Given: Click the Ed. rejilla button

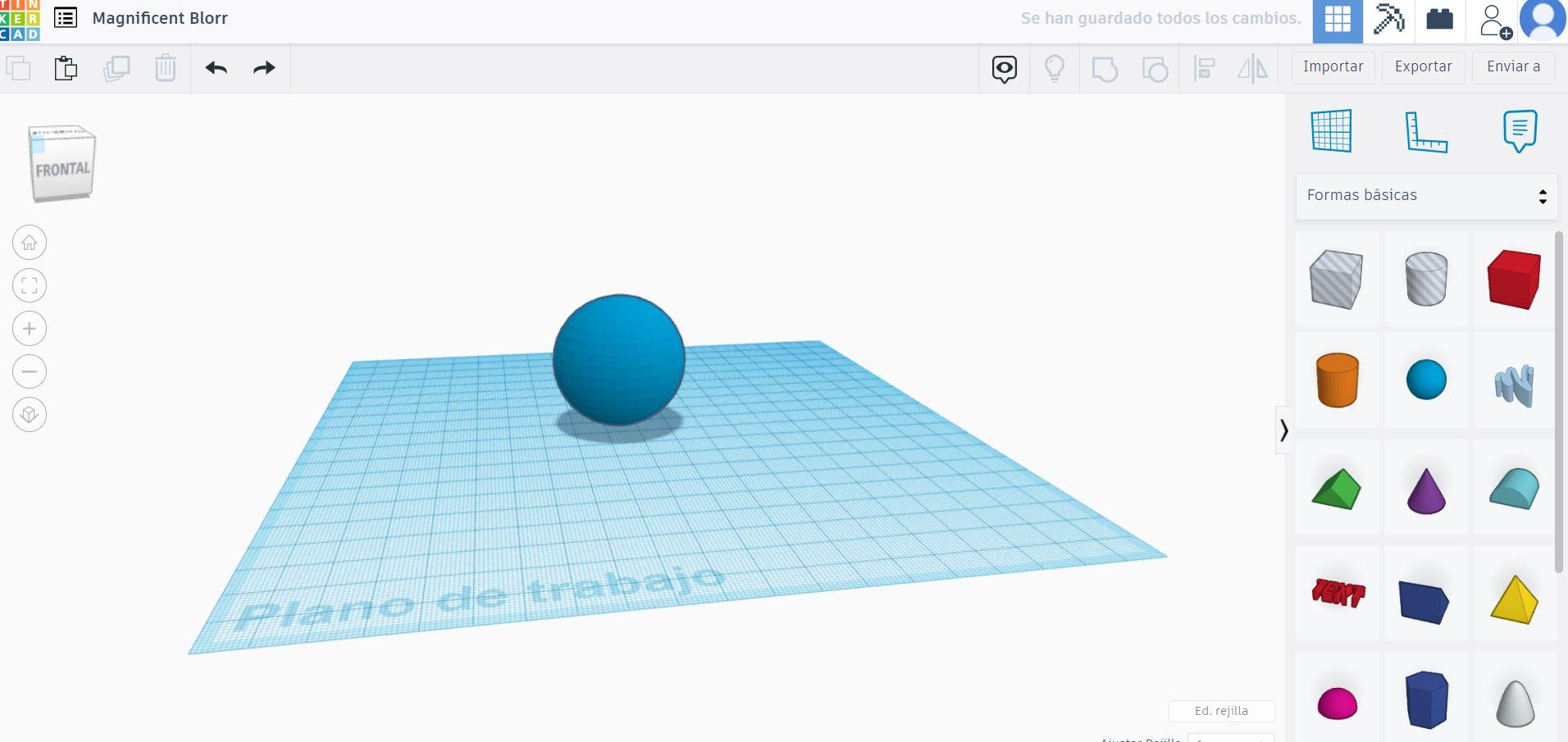Looking at the screenshot, I should click(1221, 711).
